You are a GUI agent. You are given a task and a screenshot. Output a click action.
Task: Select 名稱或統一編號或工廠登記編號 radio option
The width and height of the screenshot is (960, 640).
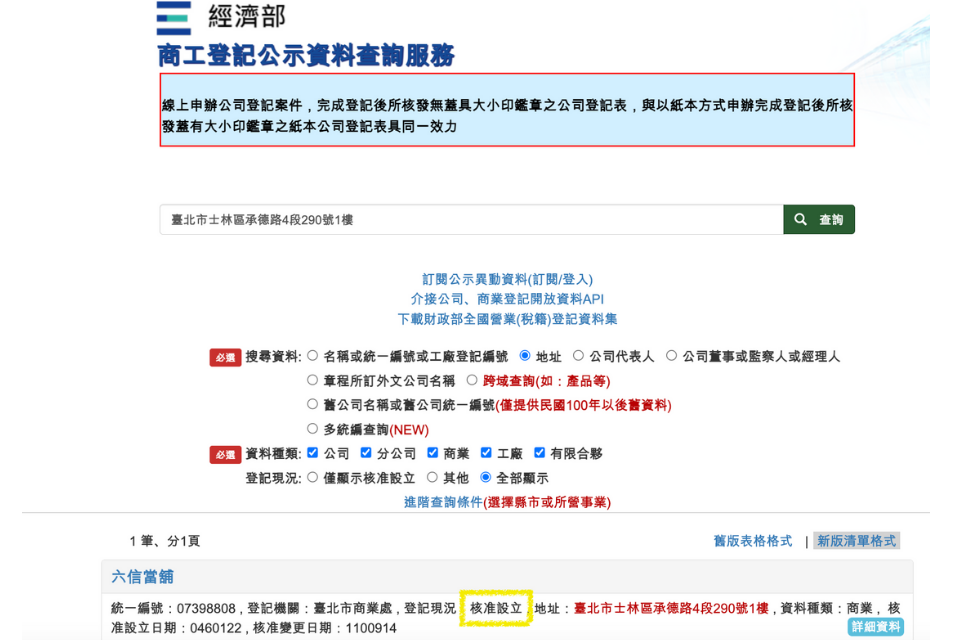click(313, 356)
